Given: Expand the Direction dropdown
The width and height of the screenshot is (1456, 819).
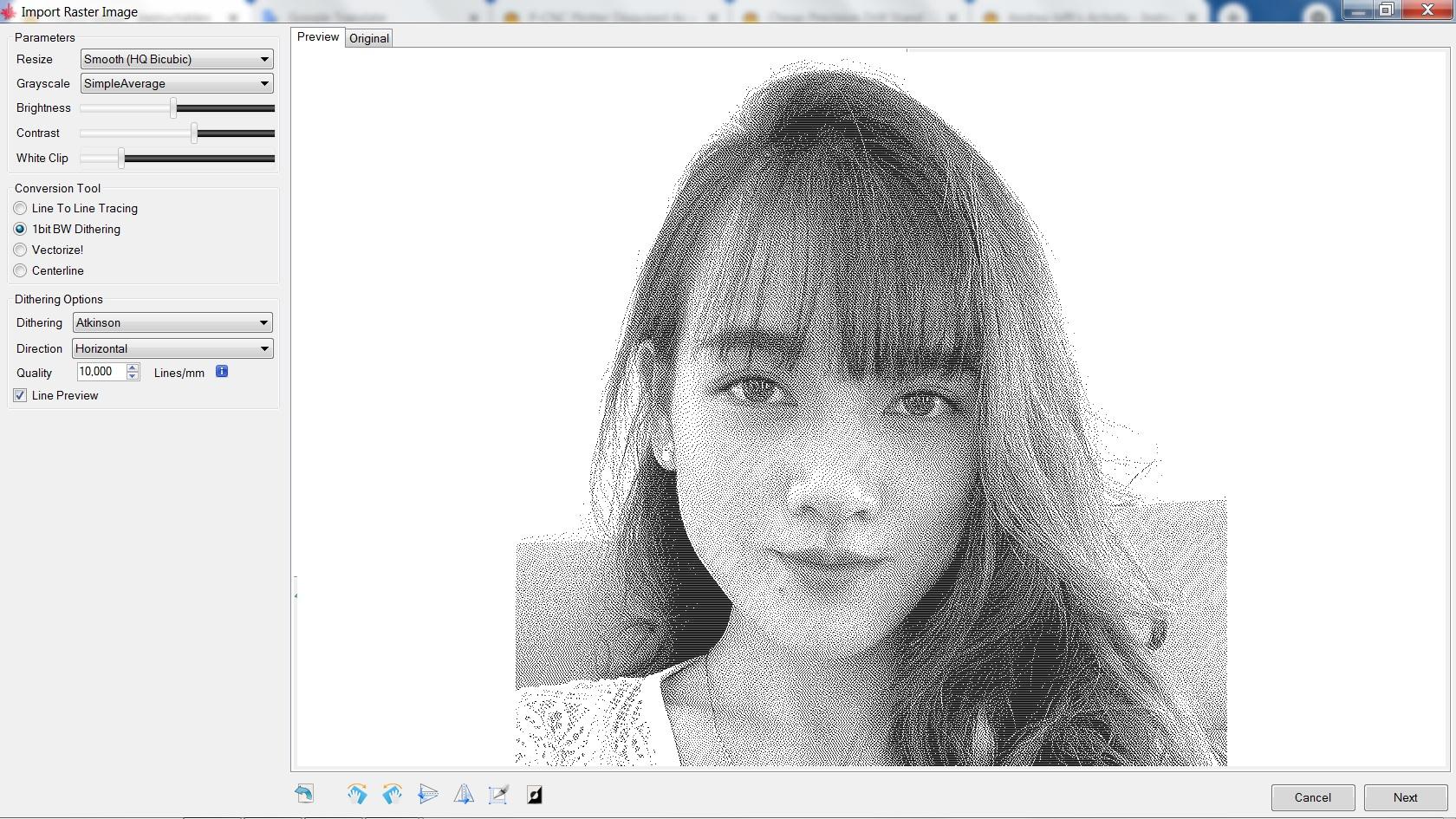Looking at the screenshot, I should pyautogui.click(x=172, y=348).
